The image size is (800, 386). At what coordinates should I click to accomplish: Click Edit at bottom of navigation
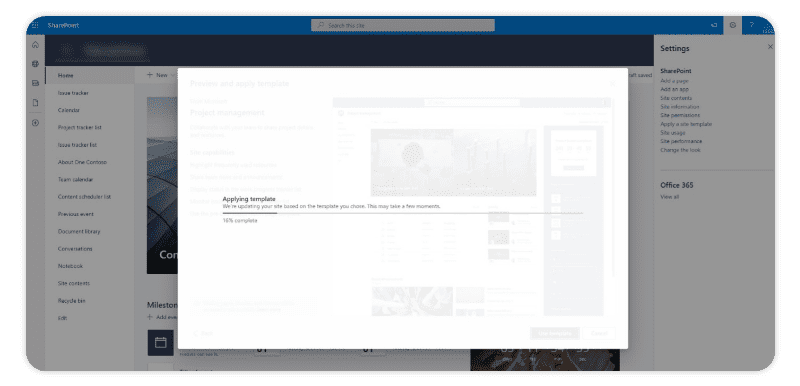pyautogui.click(x=62, y=318)
